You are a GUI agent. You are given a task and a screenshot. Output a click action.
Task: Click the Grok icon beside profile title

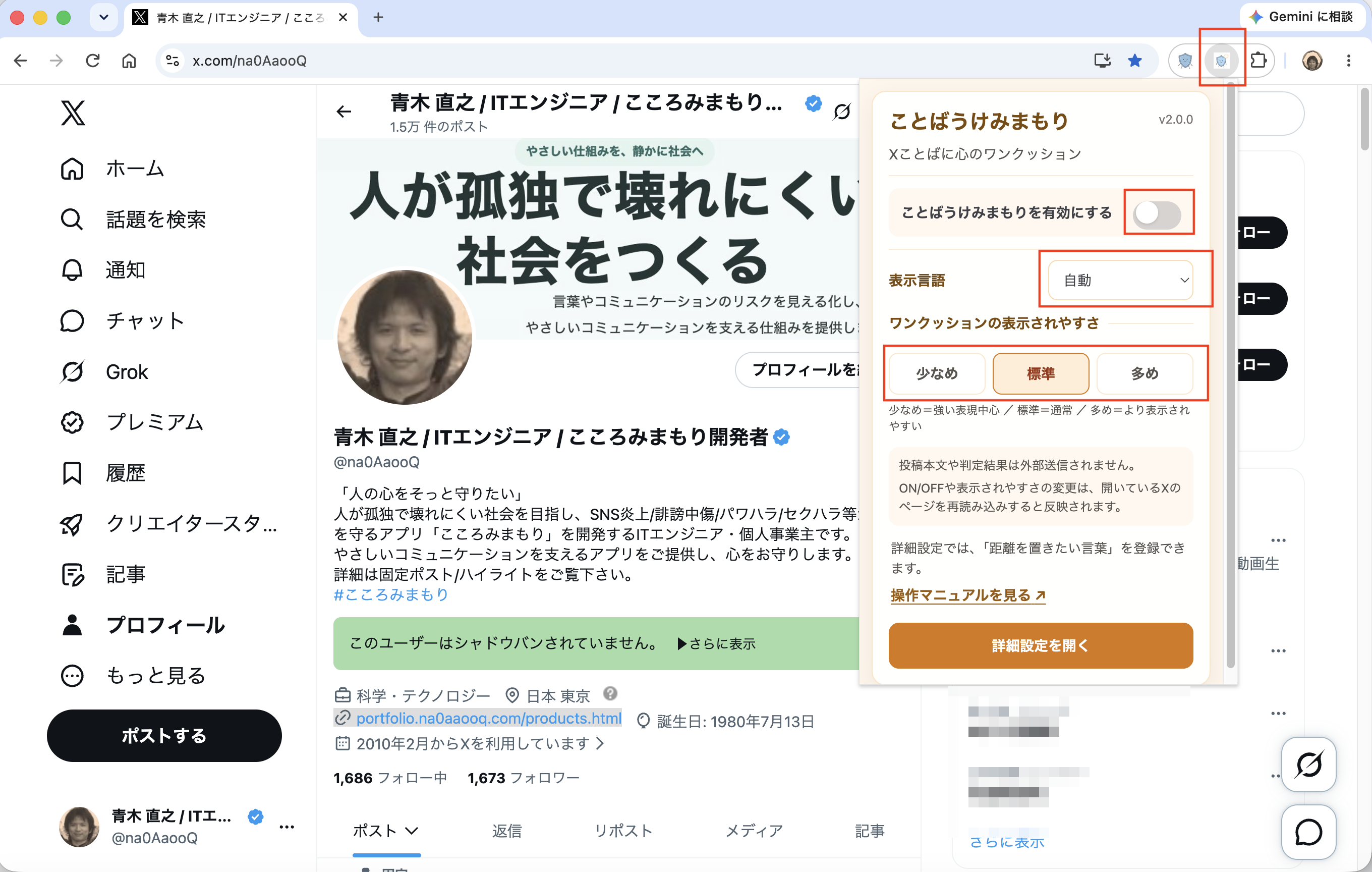click(x=841, y=111)
